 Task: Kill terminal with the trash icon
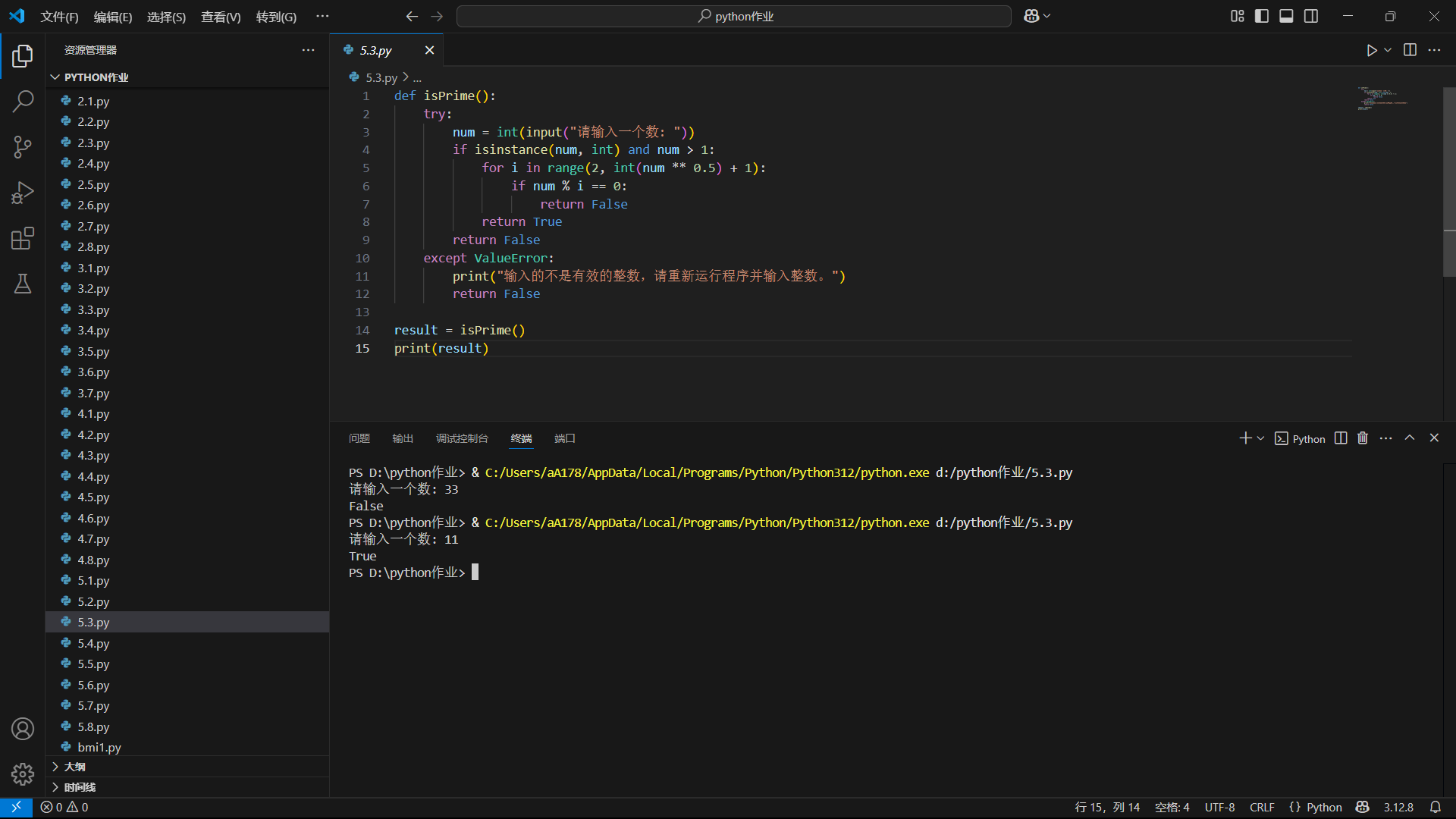click(1363, 438)
